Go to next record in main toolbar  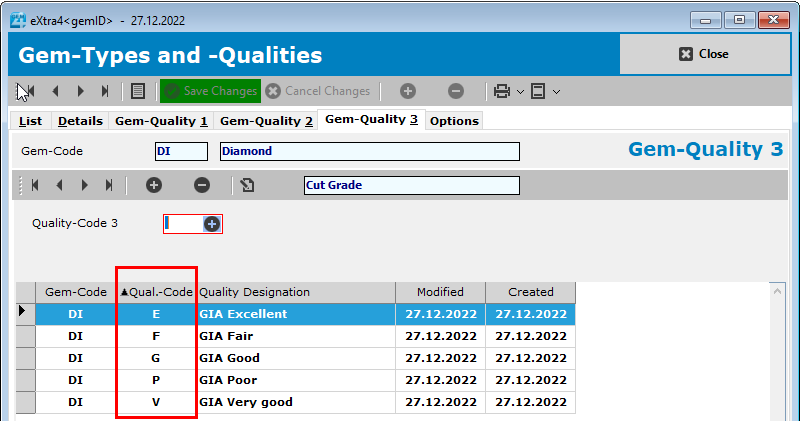tap(80, 91)
